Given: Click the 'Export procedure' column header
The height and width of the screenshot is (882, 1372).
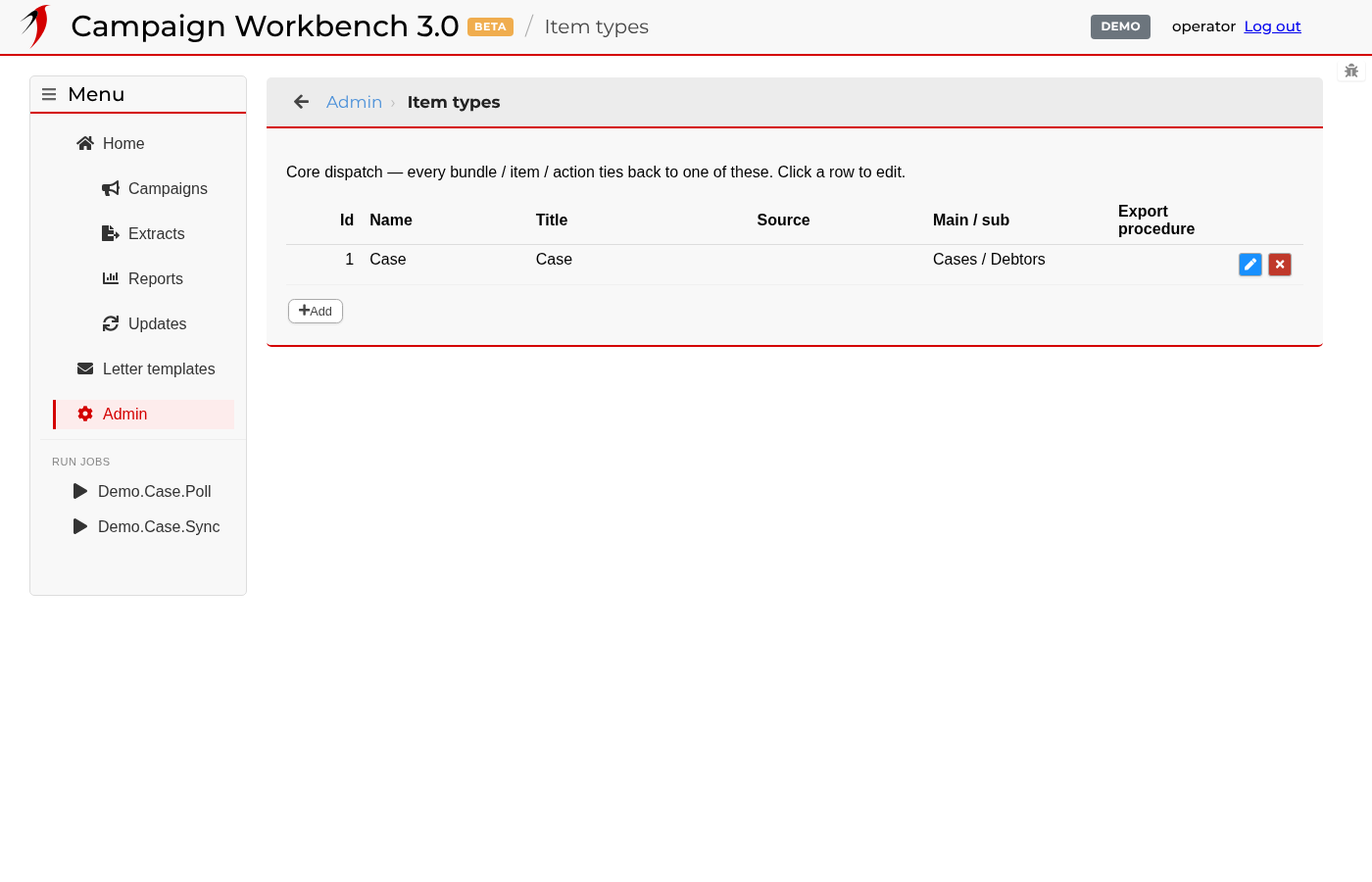Looking at the screenshot, I should click(x=1156, y=220).
